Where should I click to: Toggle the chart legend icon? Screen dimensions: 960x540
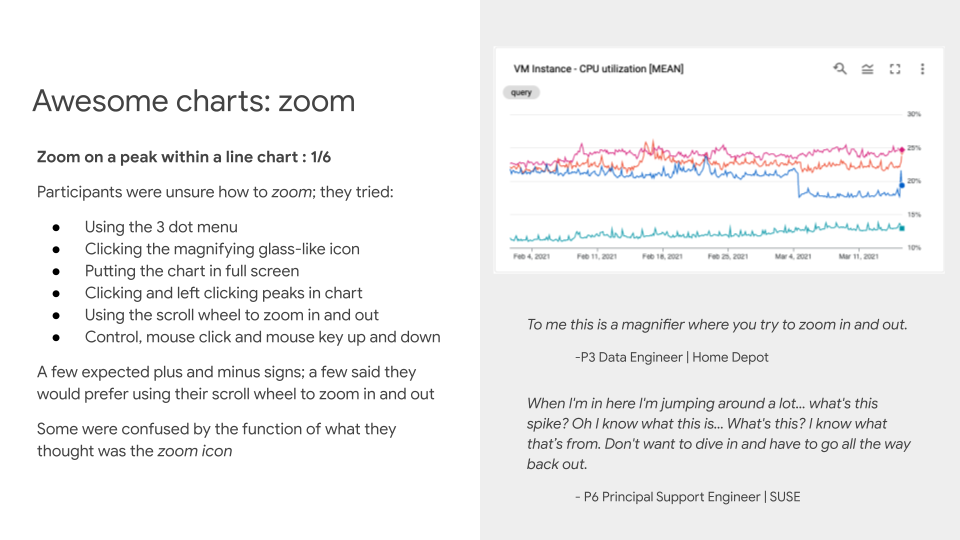point(867,69)
